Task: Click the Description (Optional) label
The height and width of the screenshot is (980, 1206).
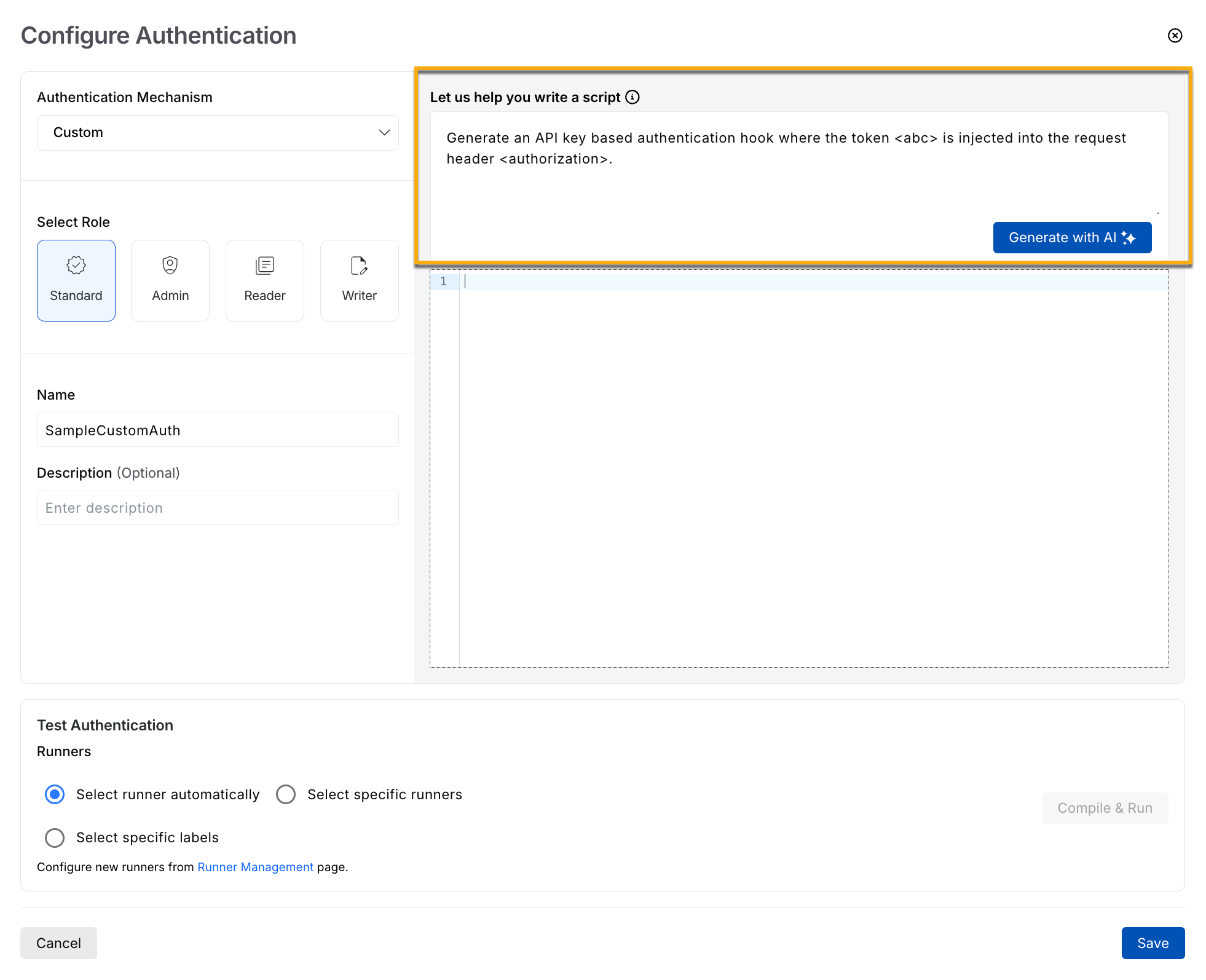Action: (108, 473)
